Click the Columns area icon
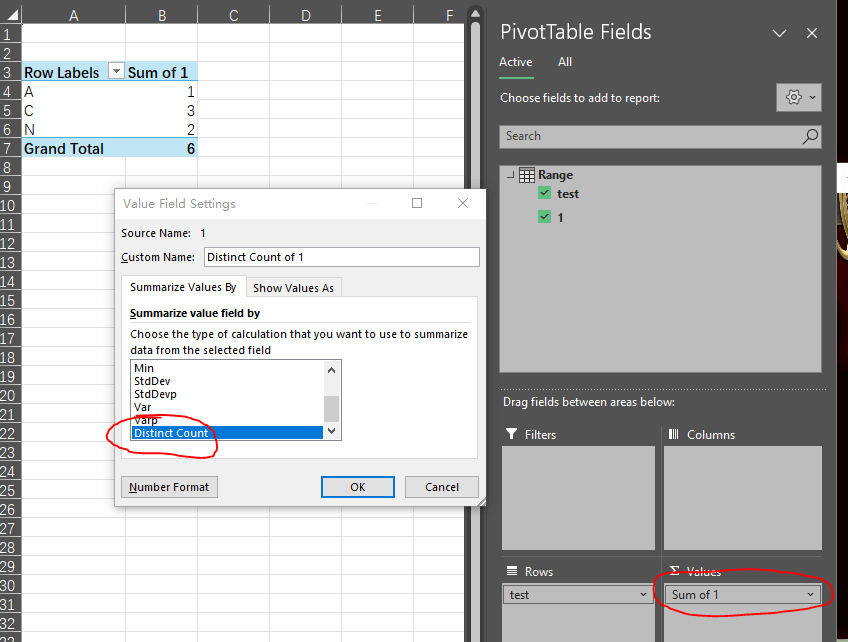 (675, 434)
